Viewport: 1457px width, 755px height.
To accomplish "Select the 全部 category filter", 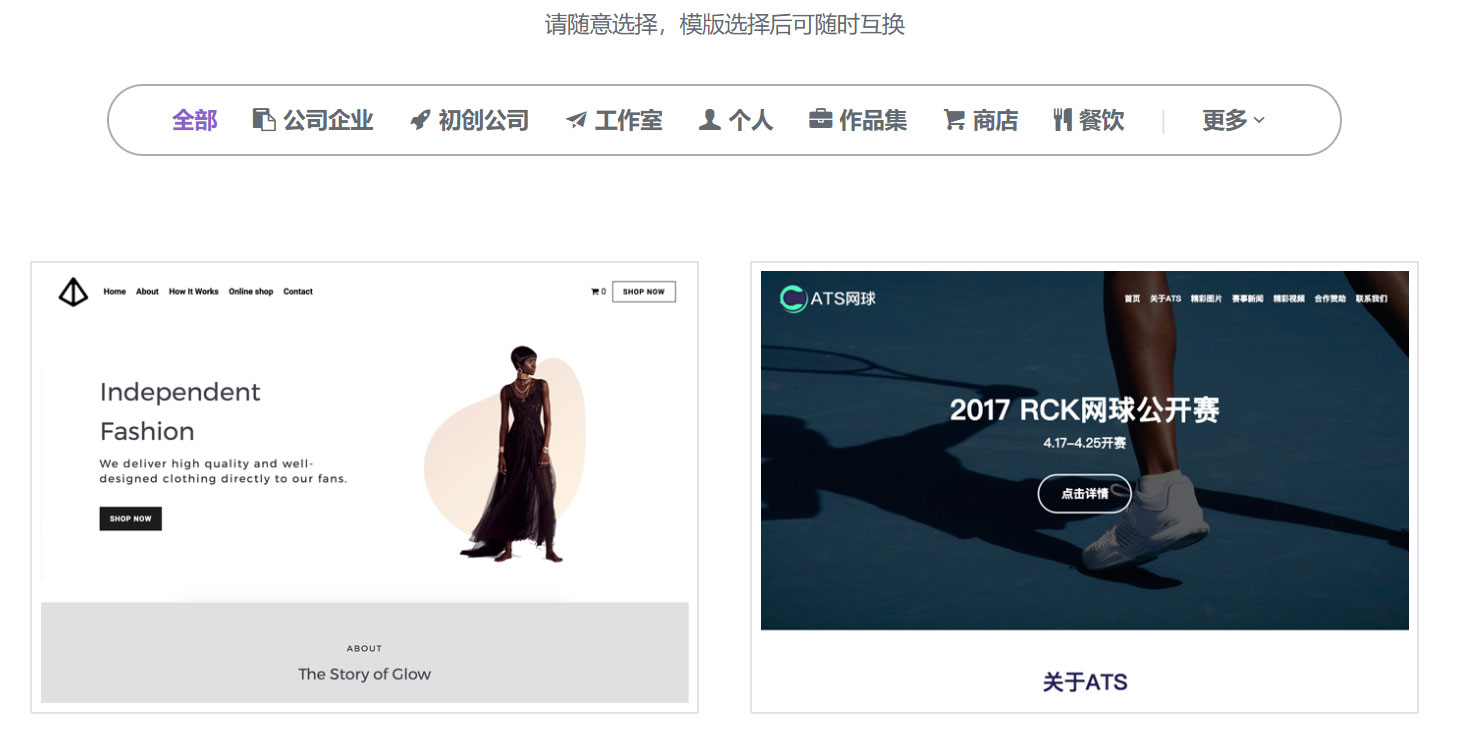I will [194, 119].
